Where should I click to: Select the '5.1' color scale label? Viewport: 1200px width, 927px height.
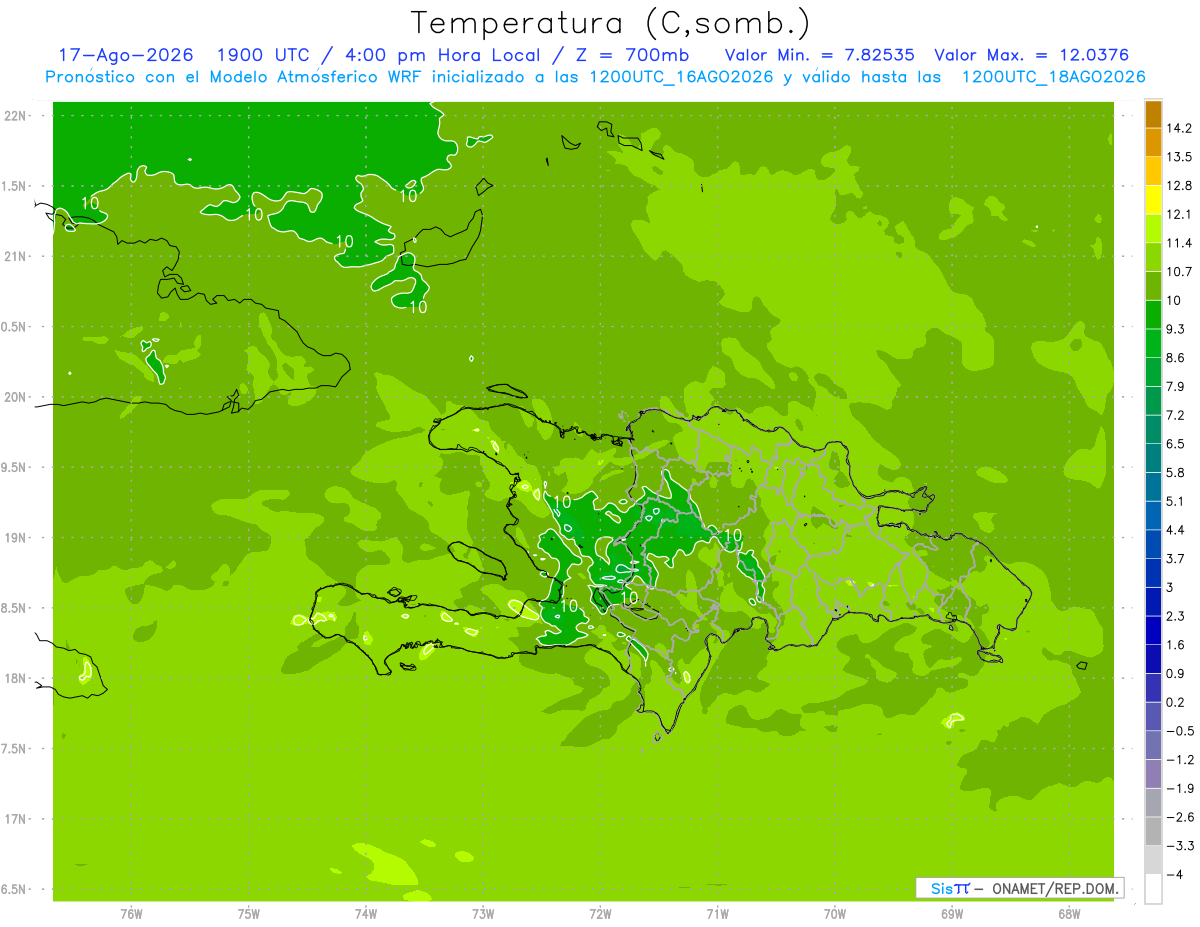[1176, 501]
